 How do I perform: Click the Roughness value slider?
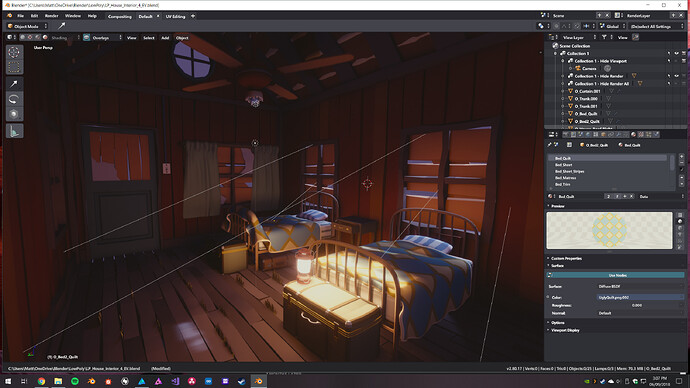pos(640,305)
